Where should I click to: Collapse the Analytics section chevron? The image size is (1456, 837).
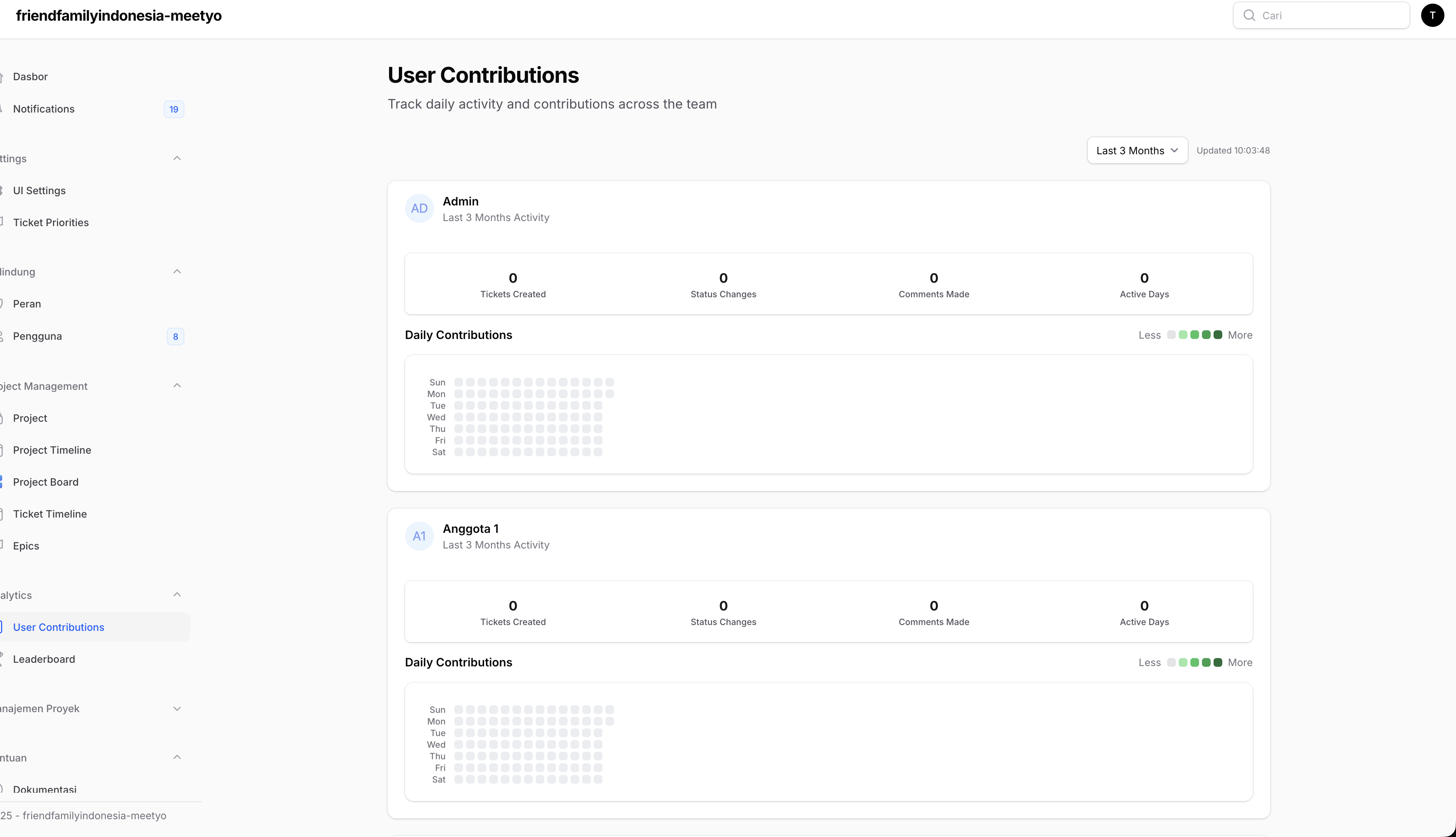pos(177,595)
